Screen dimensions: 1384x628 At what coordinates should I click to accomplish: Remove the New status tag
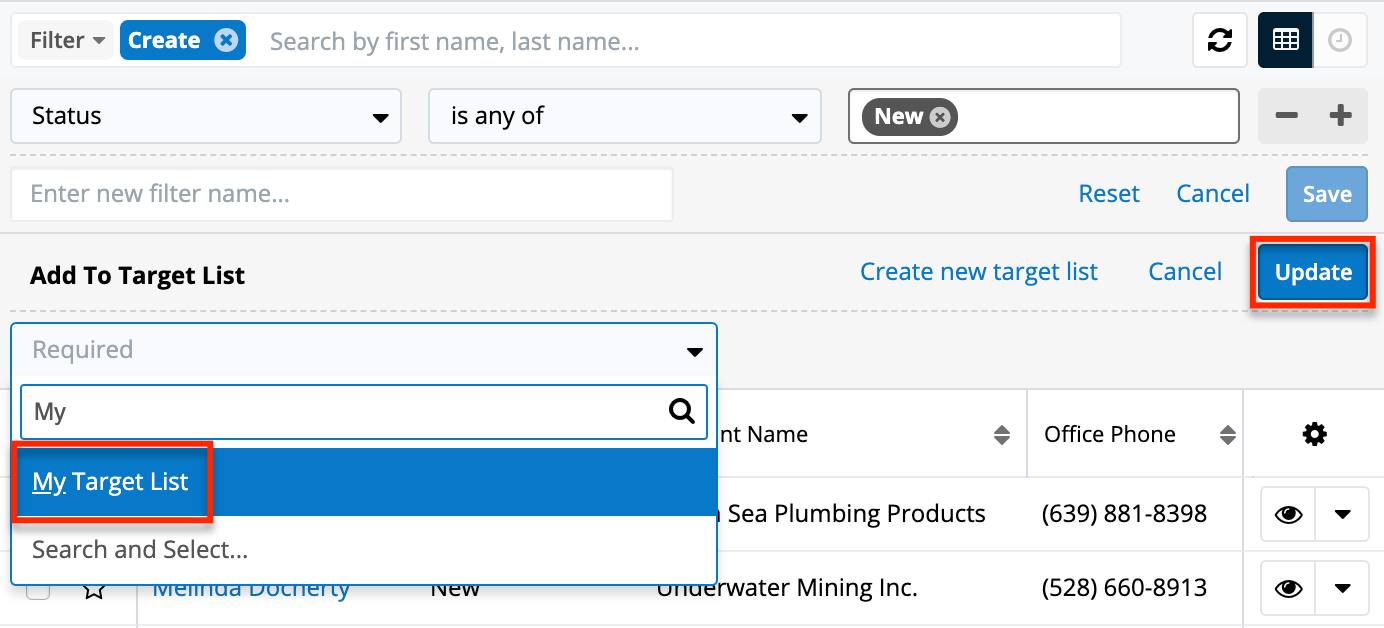(x=939, y=117)
